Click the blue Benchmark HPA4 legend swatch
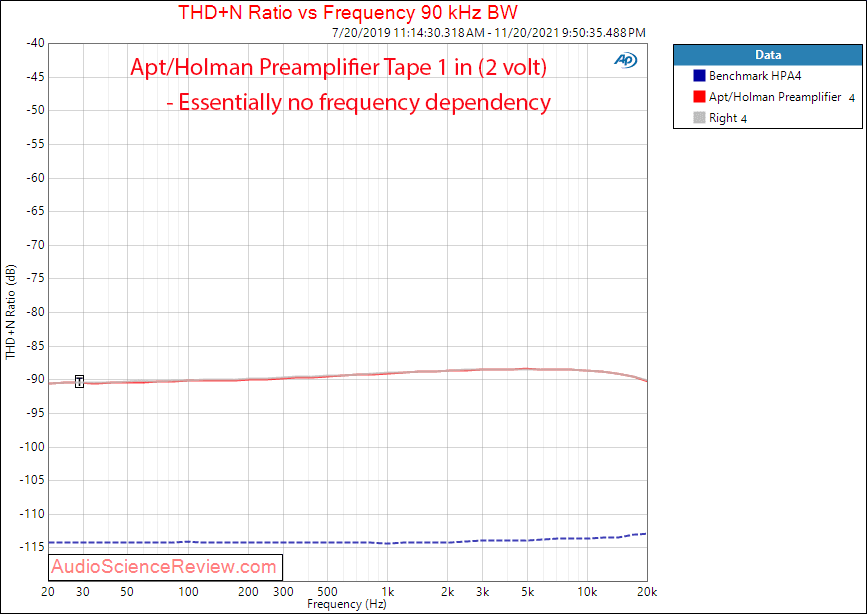This screenshot has width=867, height=614. point(699,76)
